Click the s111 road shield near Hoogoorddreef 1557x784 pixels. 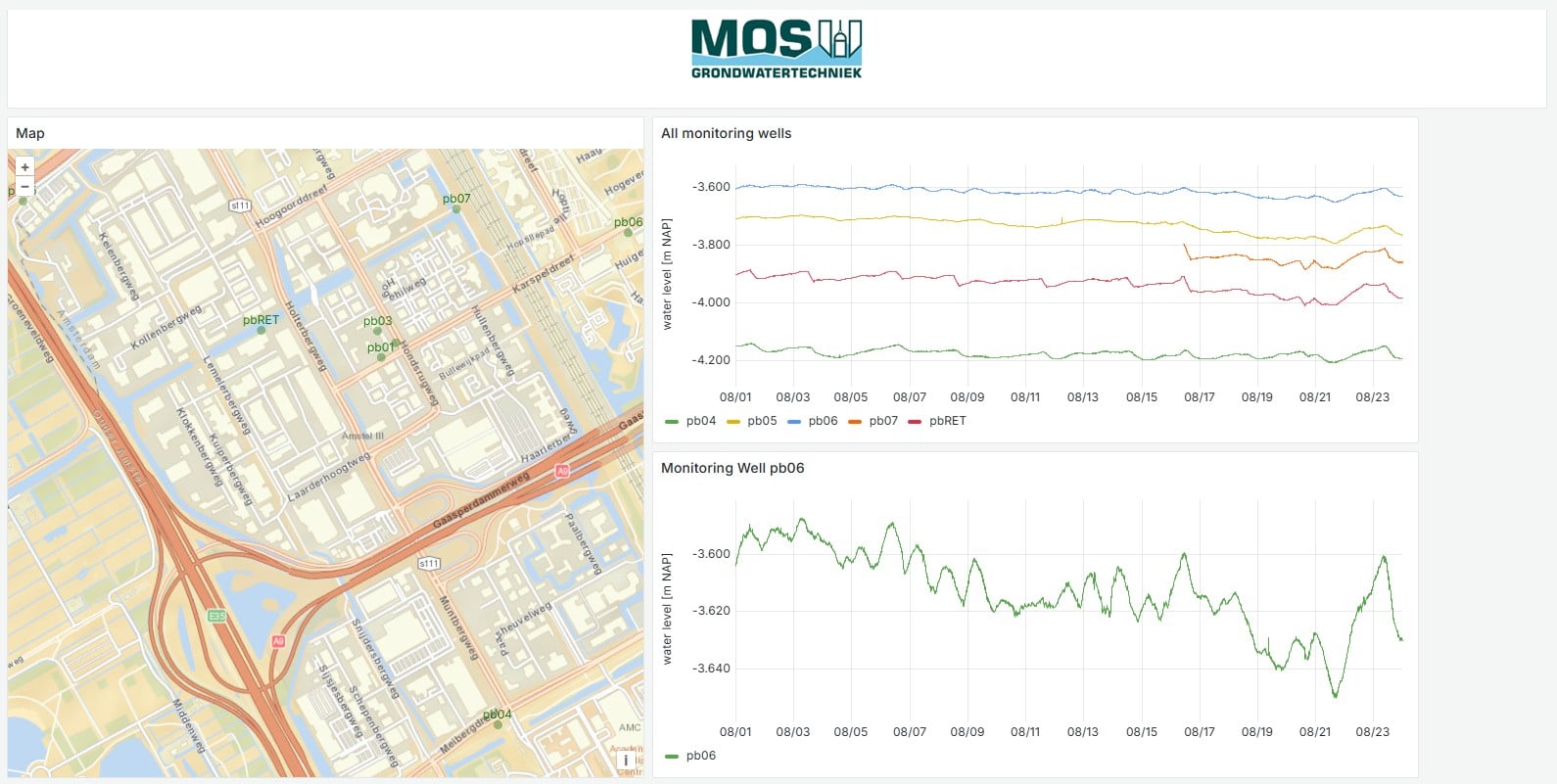[240, 206]
